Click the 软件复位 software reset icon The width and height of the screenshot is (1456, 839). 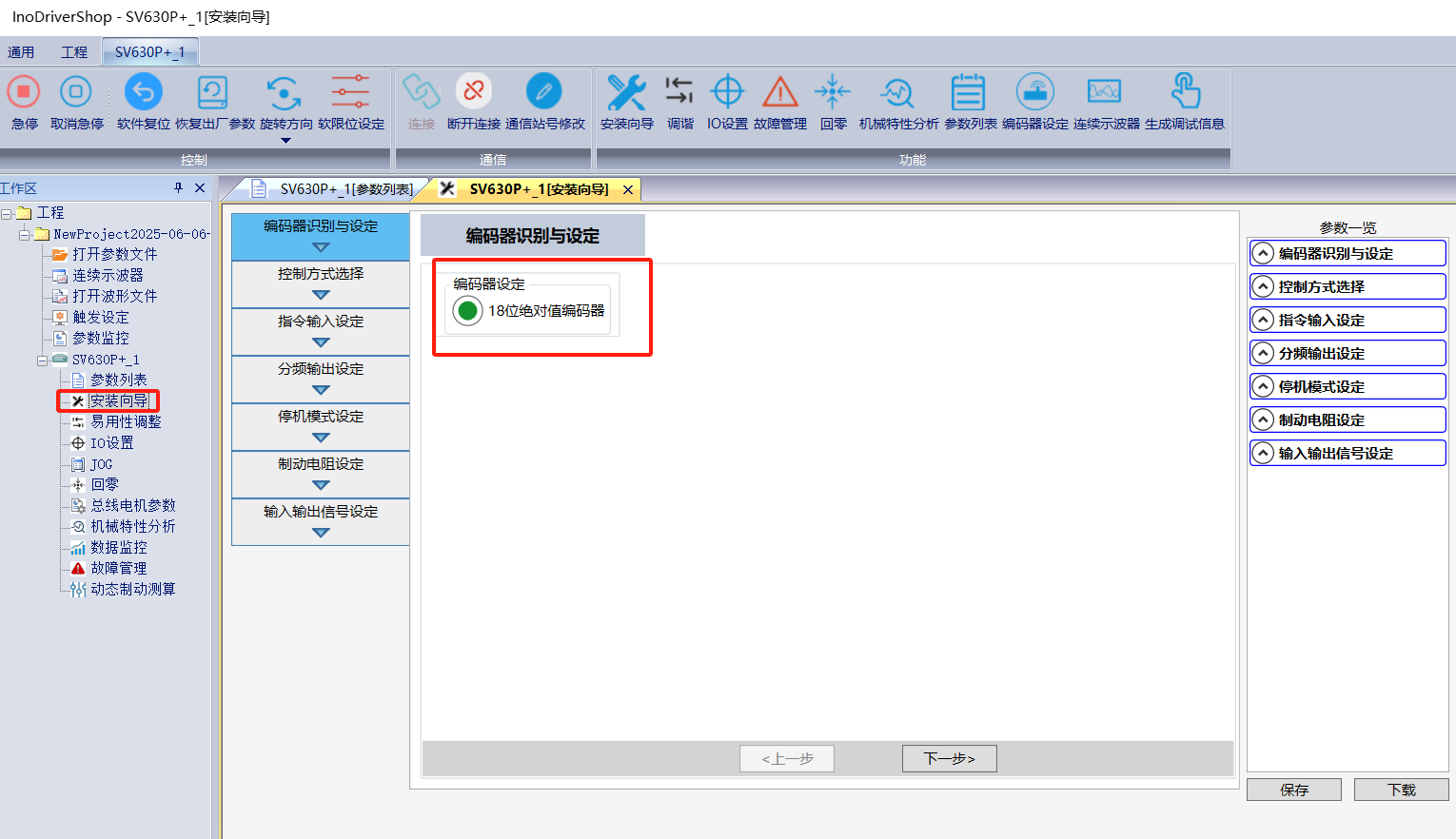pyautogui.click(x=143, y=93)
